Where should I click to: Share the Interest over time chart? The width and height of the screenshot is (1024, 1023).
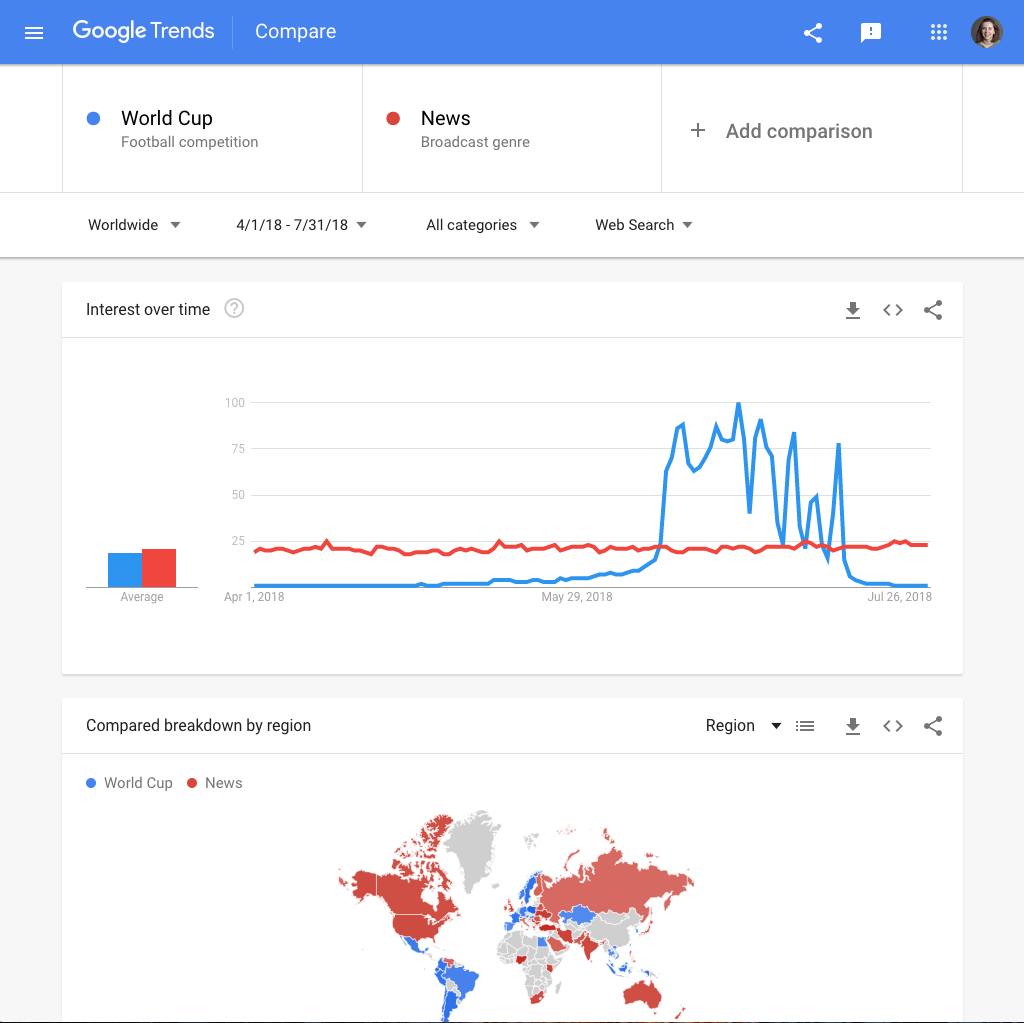(x=933, y=310)
